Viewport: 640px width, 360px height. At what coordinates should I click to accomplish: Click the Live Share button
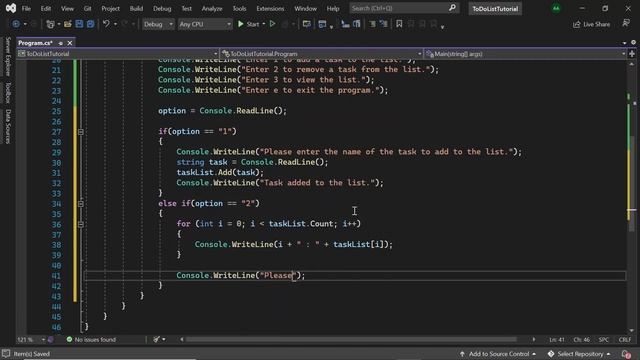(x=591, y=24)
